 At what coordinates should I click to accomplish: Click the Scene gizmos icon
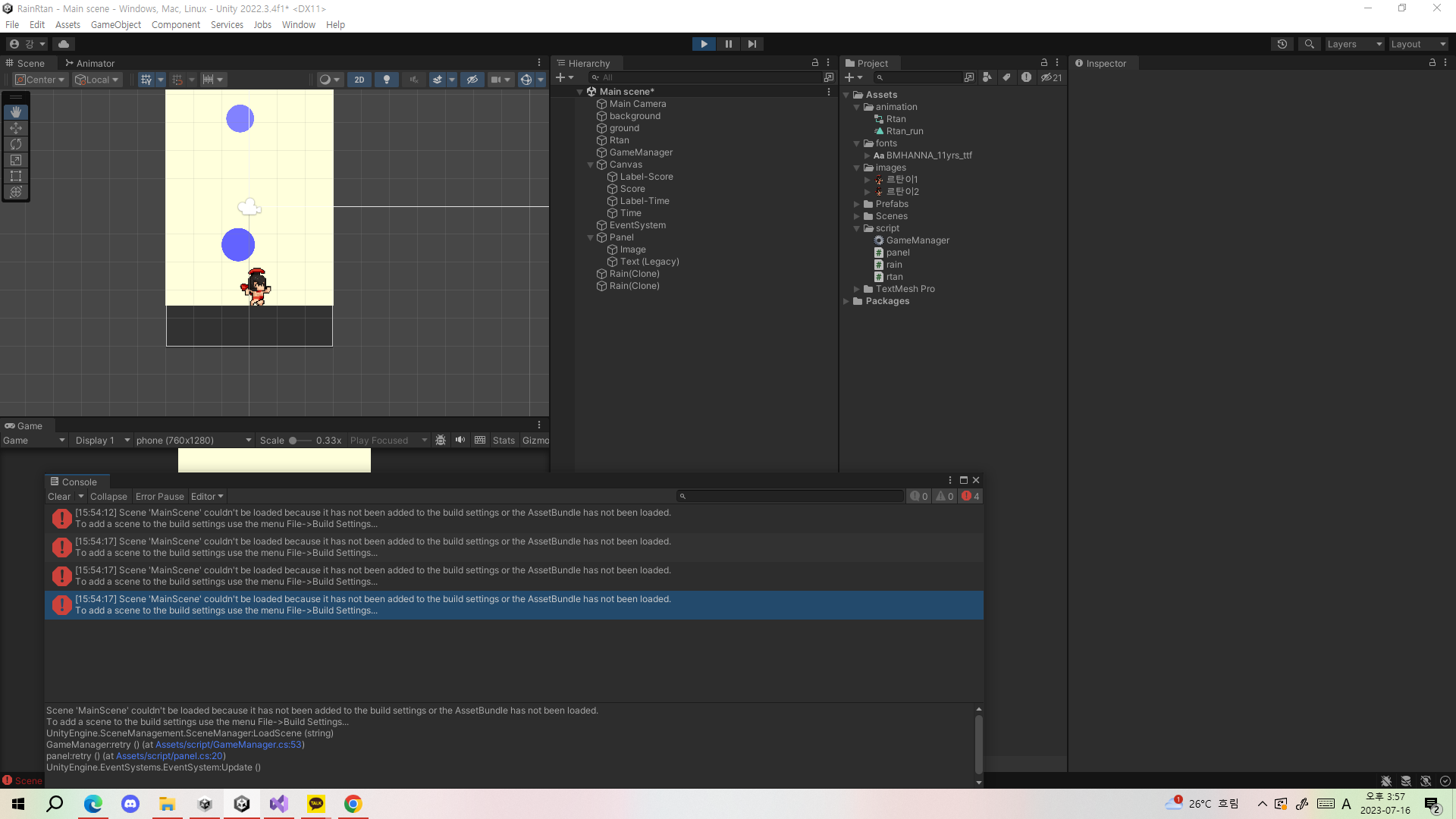tap(526, 80)
